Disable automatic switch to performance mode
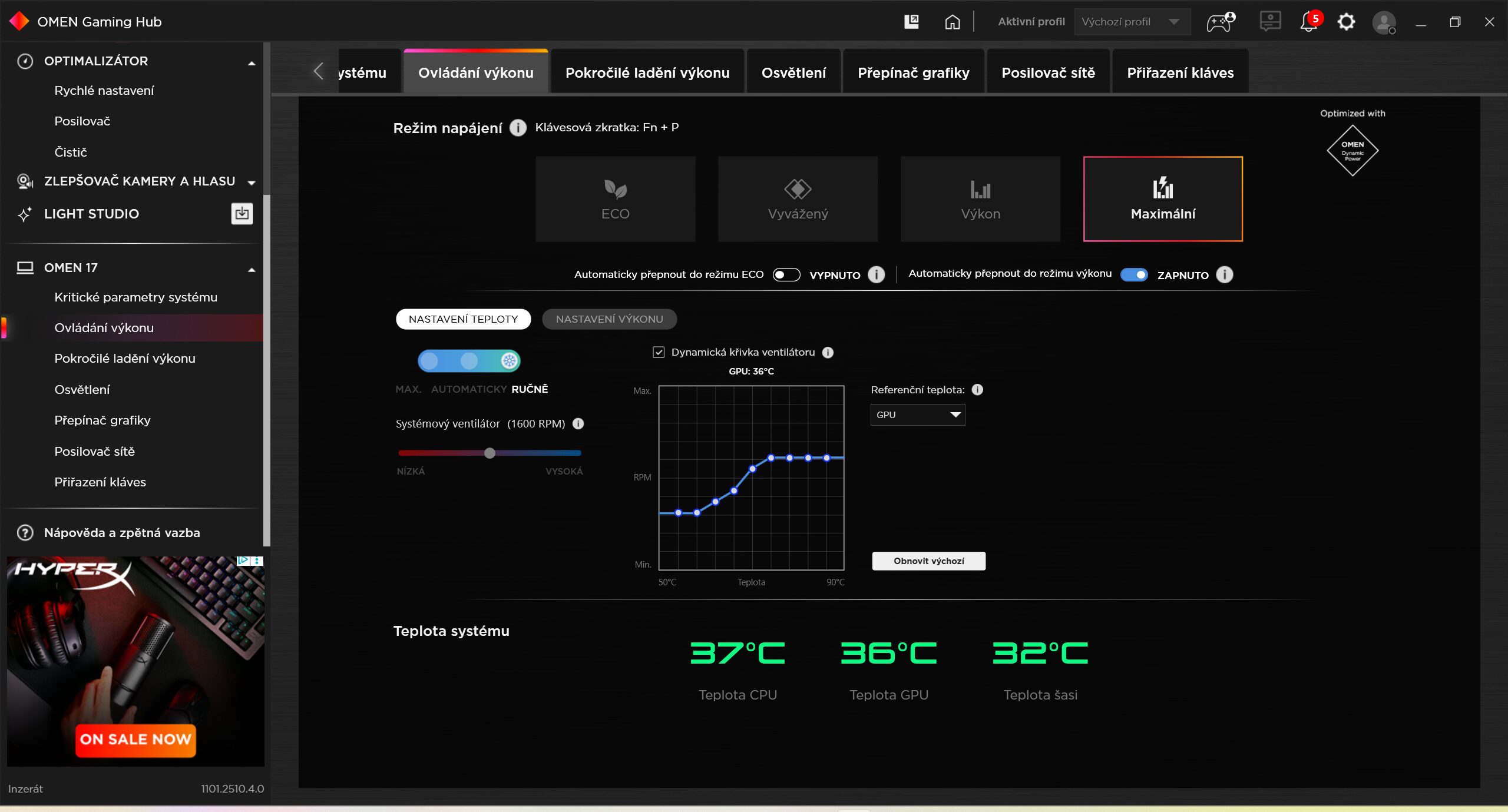Image resolution: width=1508 pixels, height=812 pixels. point(1133,274)
